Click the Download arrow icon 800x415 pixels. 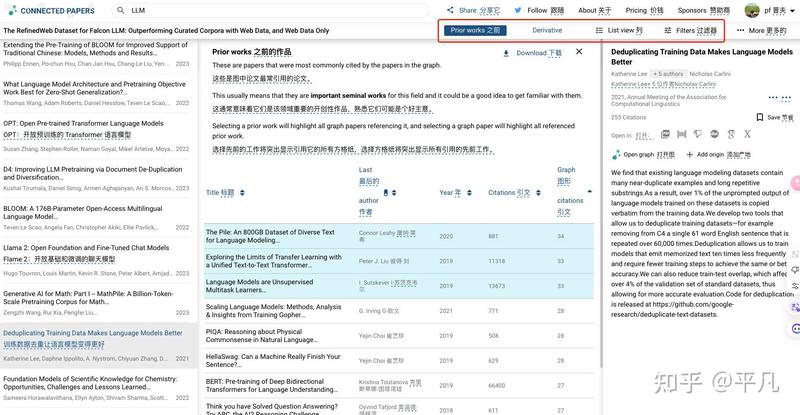[x=506, y=53]
